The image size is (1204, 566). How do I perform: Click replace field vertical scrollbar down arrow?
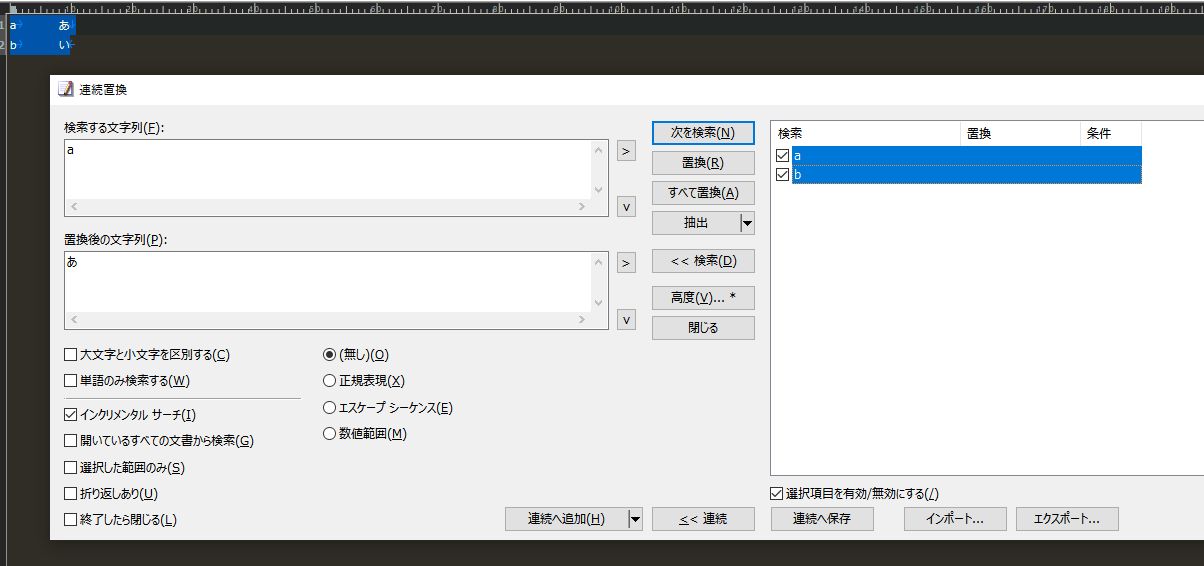tap(599, 302)
